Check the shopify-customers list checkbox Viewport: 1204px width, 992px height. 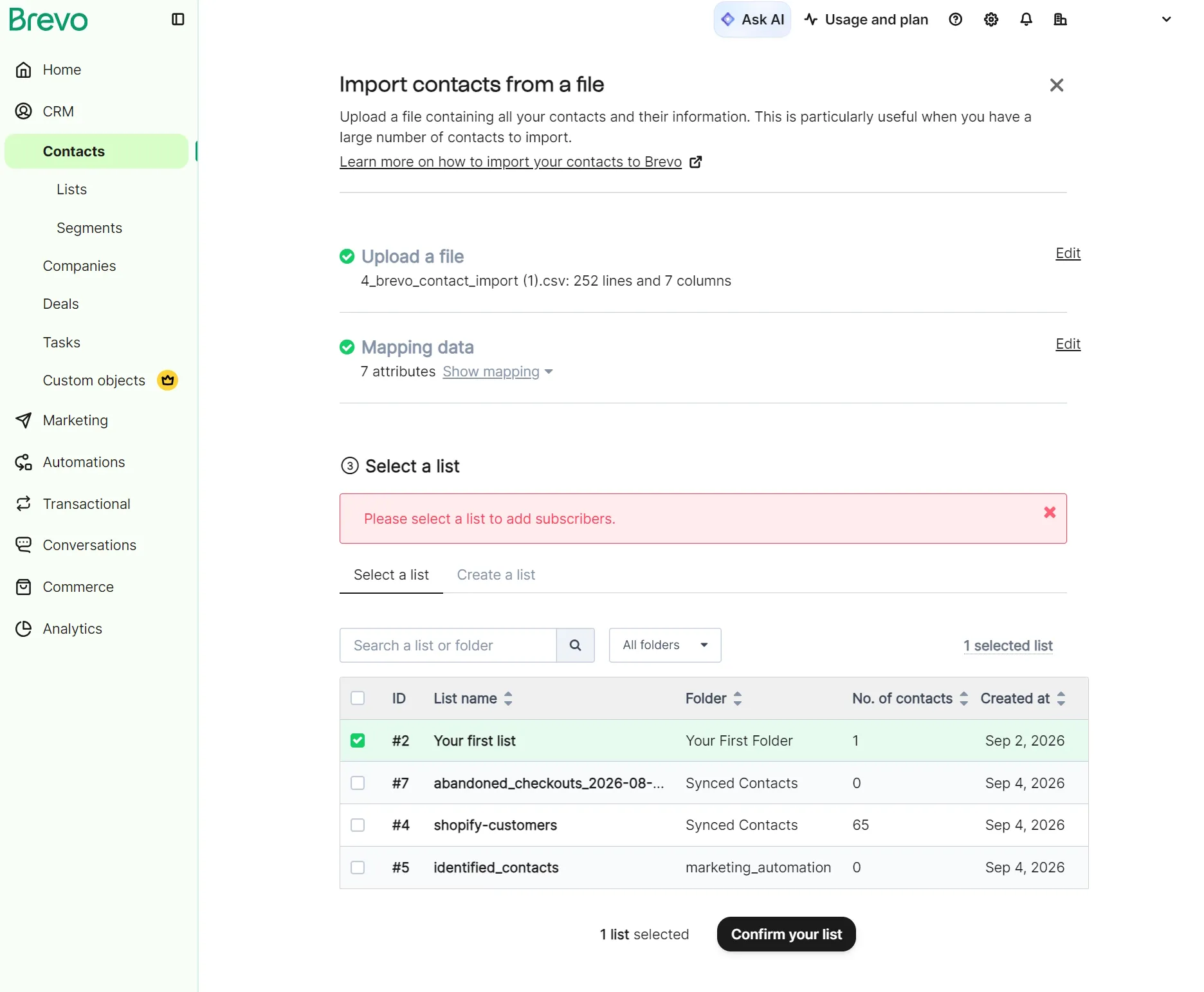pyautogui.click(x=358, y=825)
